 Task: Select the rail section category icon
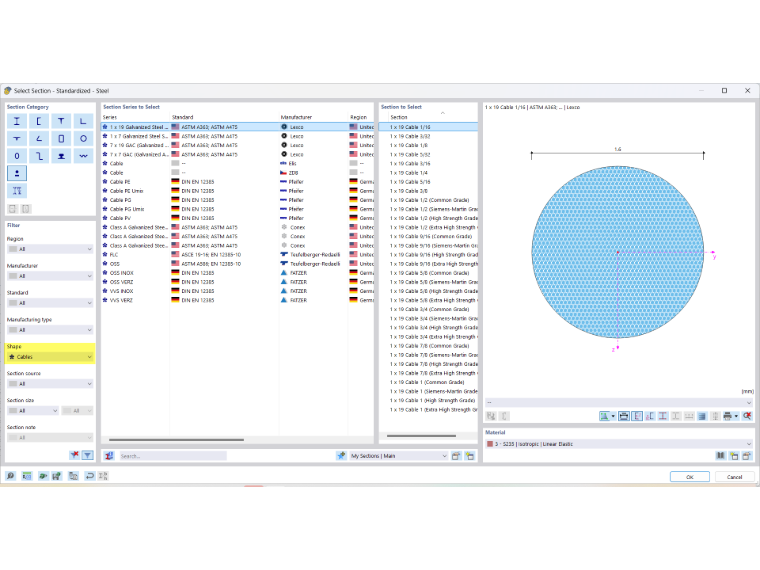(61, 156)
